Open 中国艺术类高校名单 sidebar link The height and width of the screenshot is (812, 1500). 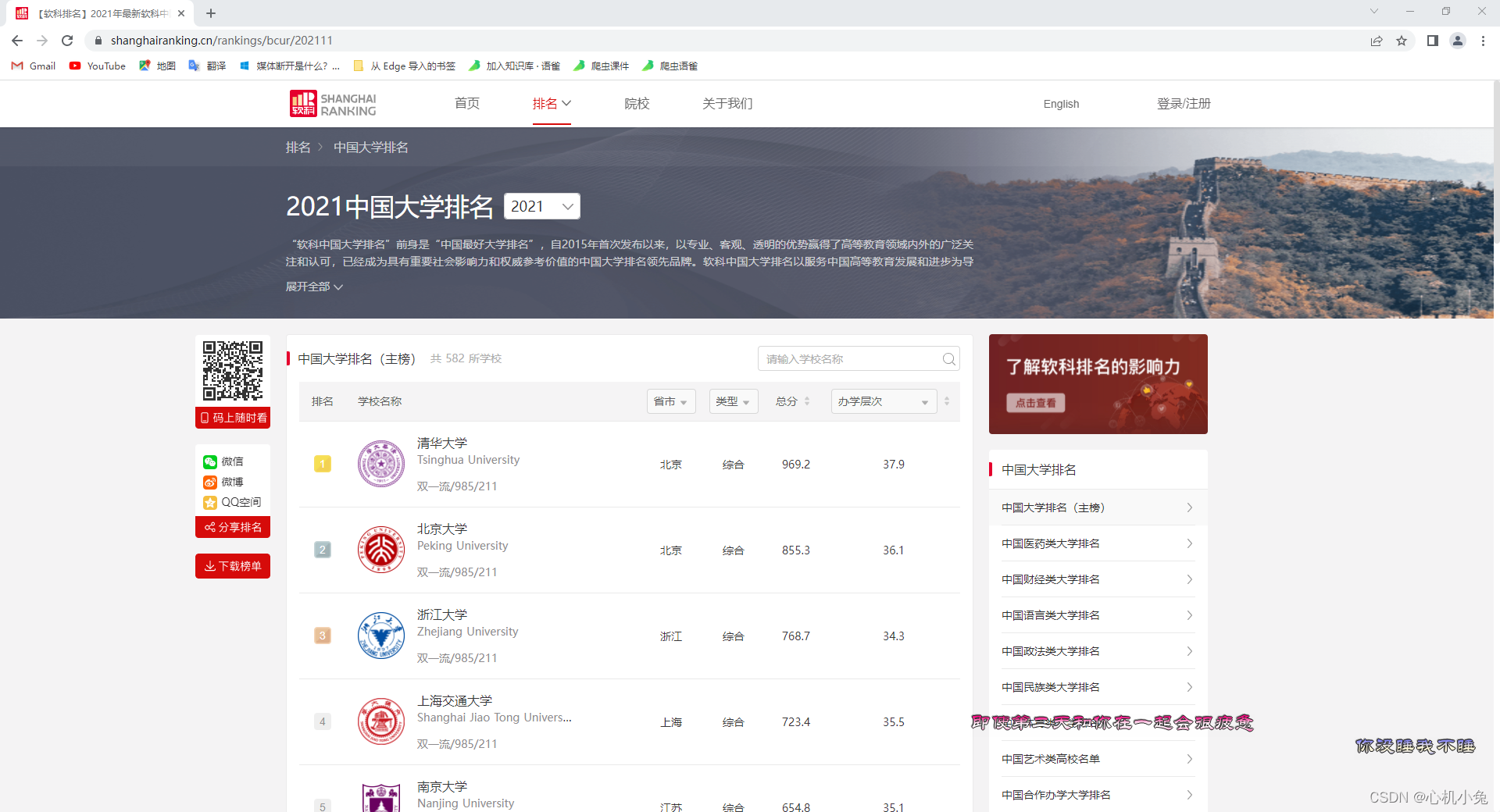pyautogui.click(x=1098, y=759)
